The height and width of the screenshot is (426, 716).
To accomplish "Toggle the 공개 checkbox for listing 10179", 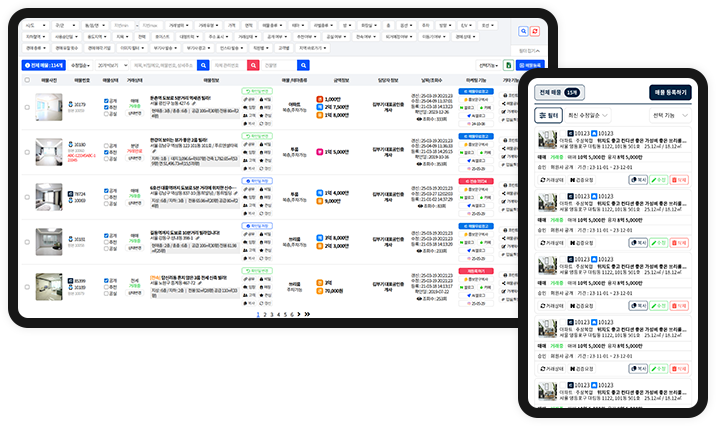I will (x=107, y=101).
